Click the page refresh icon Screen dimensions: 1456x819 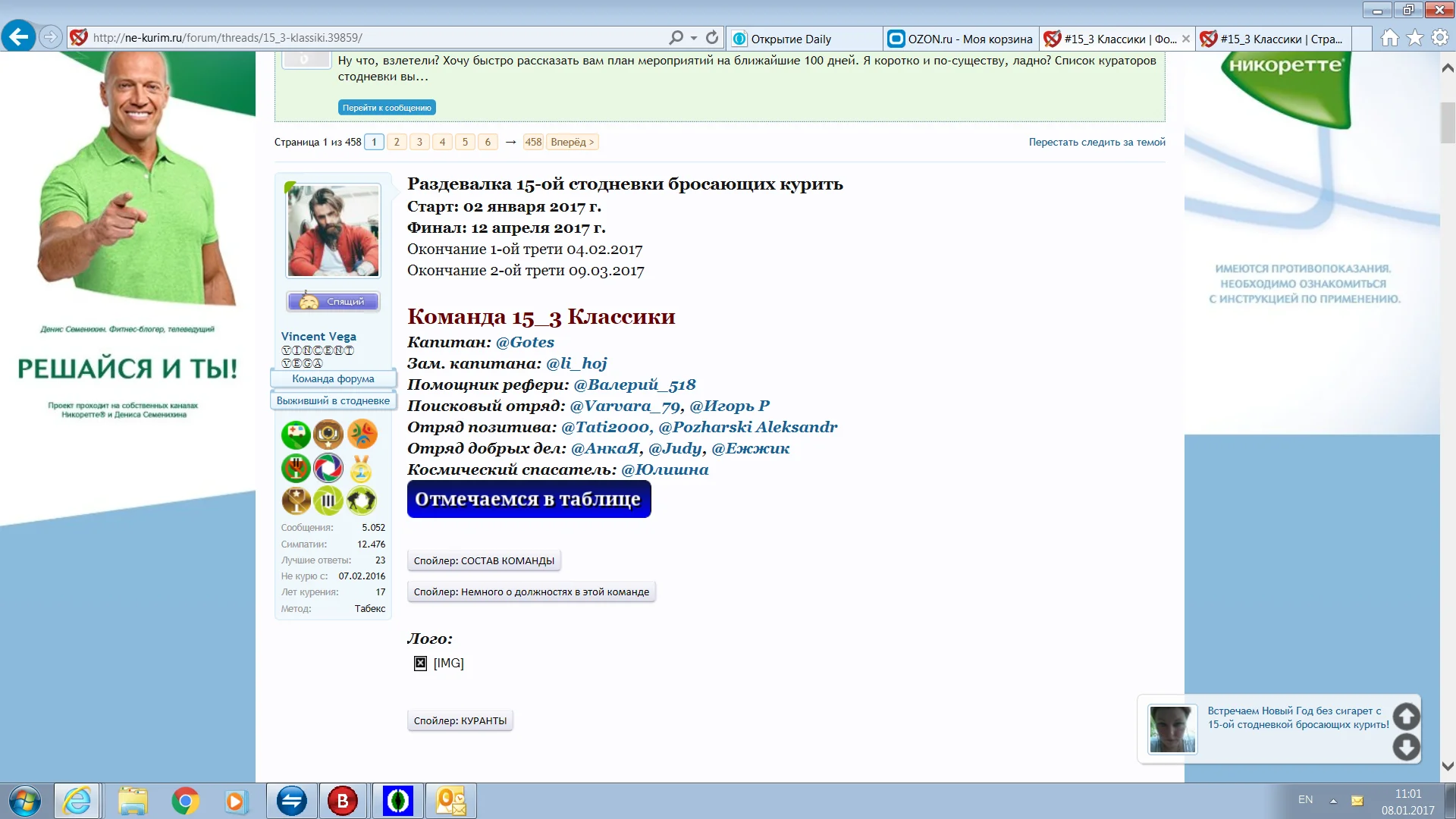[711, 38]
